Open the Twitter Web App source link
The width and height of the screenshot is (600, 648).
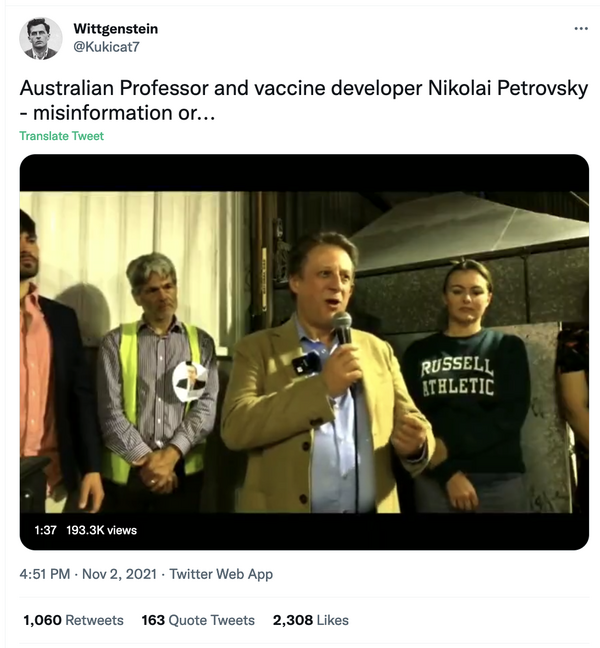tap(221, 574)
